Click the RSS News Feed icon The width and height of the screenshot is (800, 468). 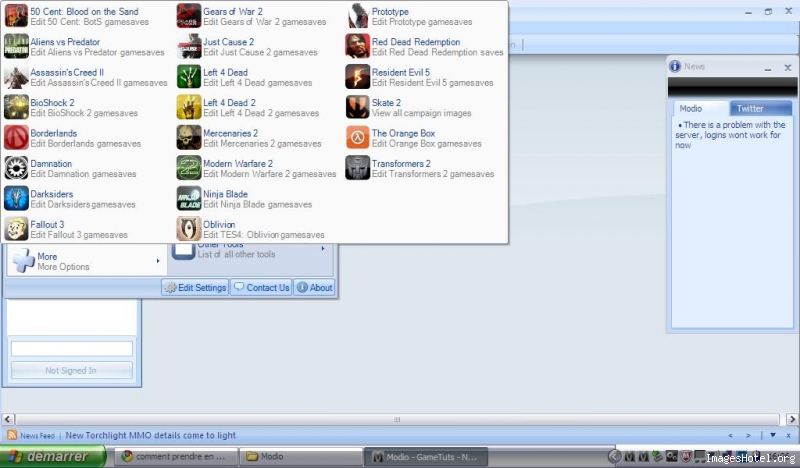click(x=11, y=435)
